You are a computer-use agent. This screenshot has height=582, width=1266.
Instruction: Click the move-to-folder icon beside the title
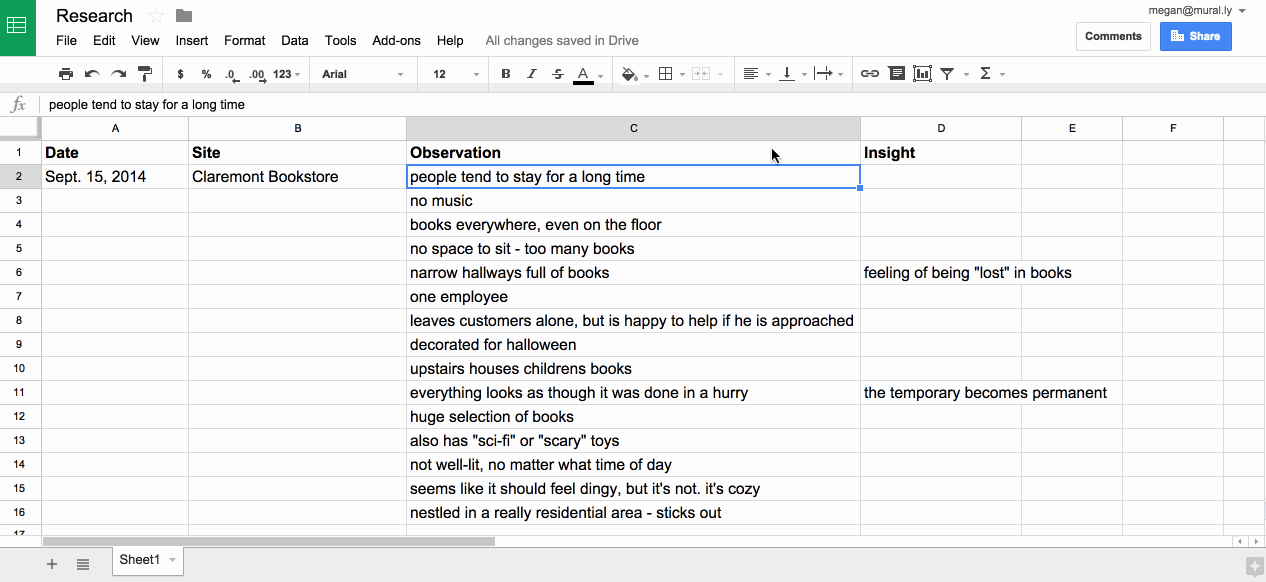tap(184, 15)
